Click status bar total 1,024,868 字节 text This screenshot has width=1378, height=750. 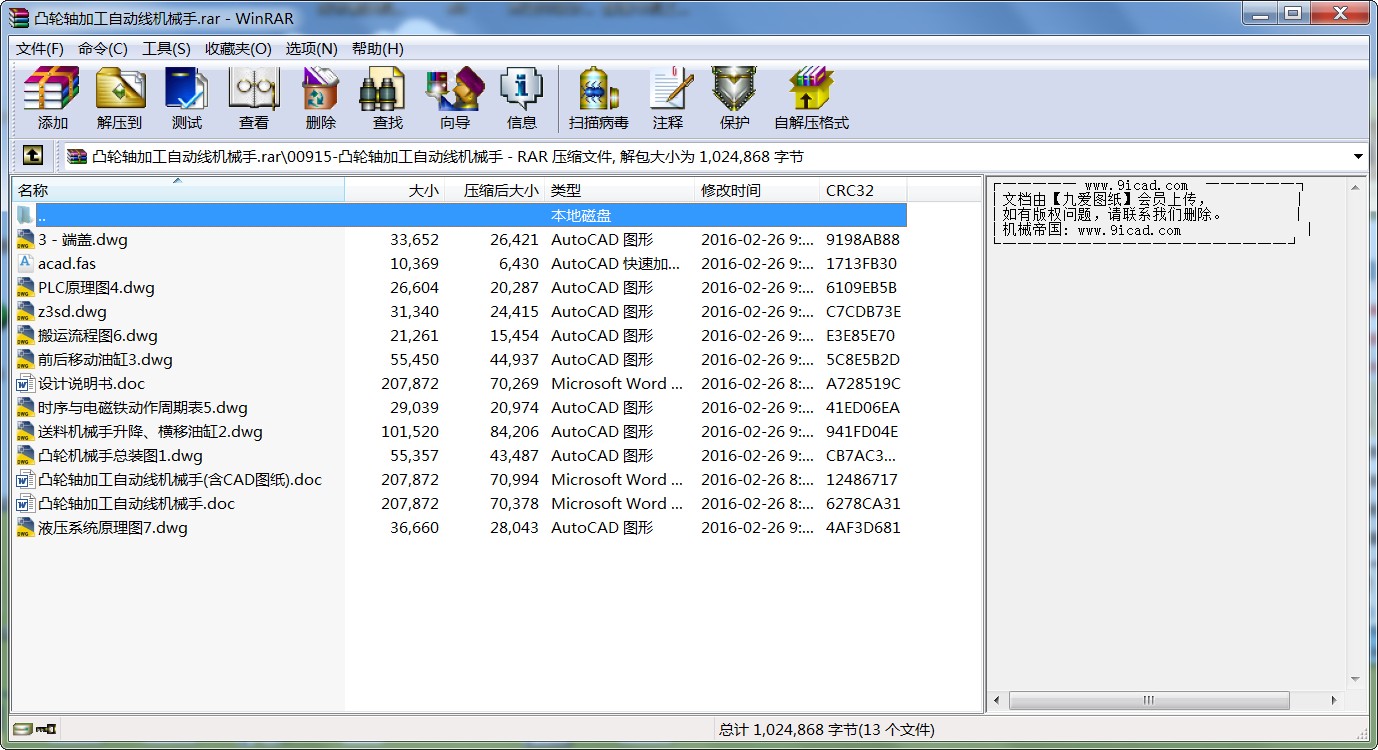[827, 729]
